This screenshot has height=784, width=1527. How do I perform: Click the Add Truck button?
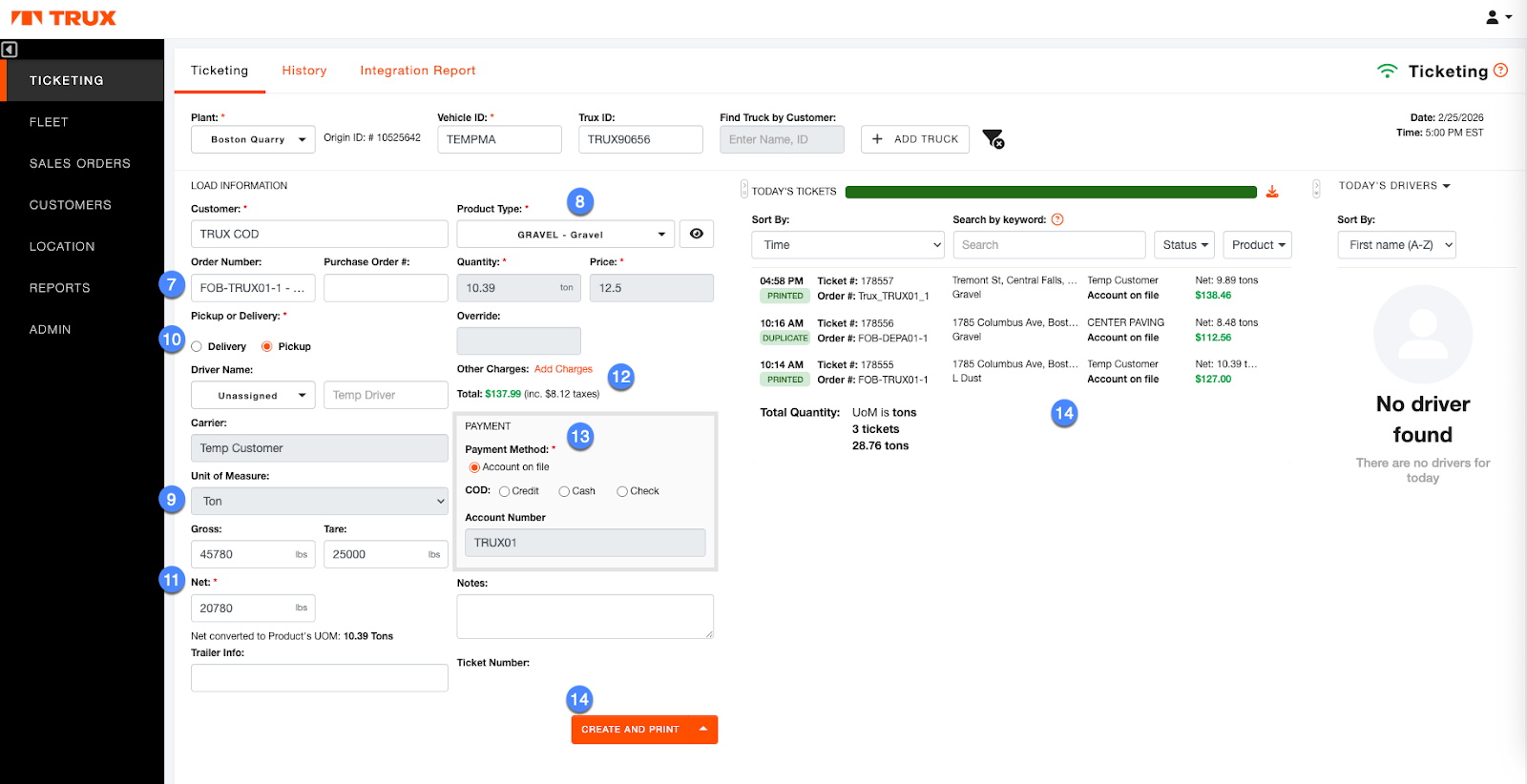[914, 139]
